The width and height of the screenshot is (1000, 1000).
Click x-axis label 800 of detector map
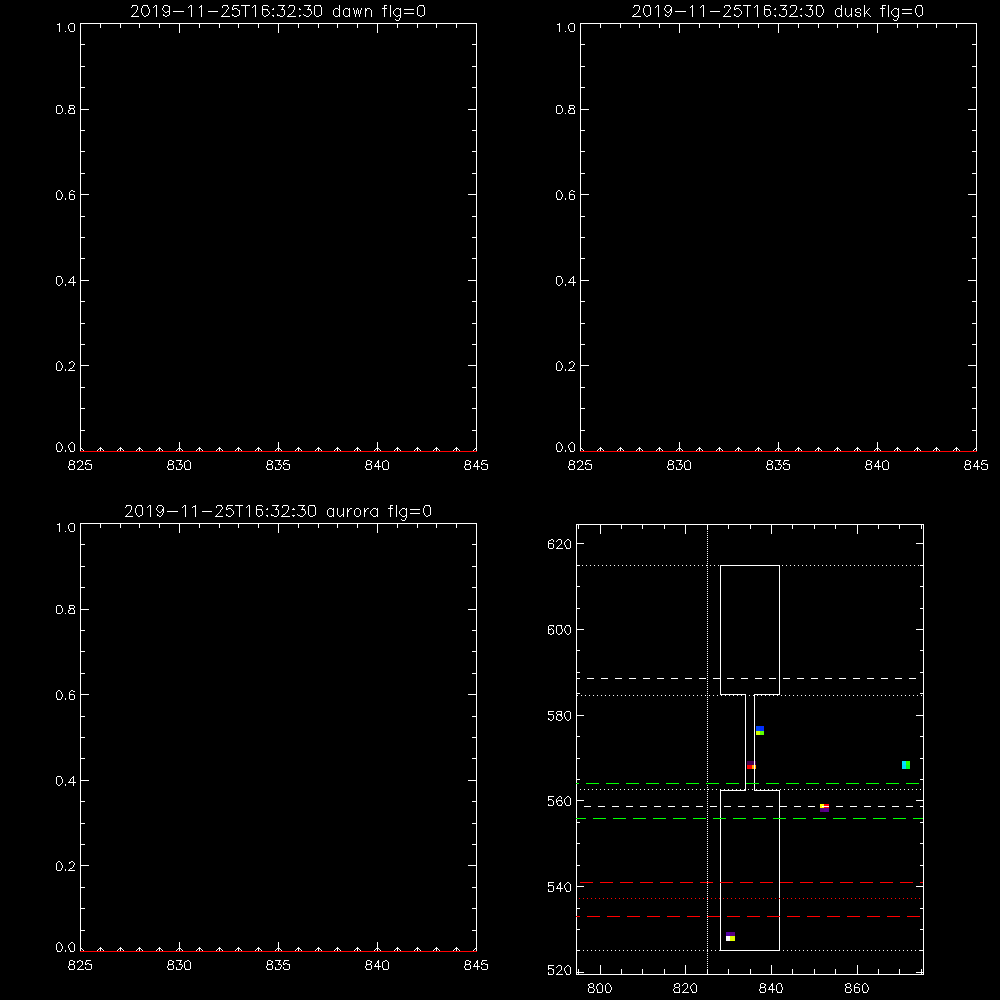(599, 989)
